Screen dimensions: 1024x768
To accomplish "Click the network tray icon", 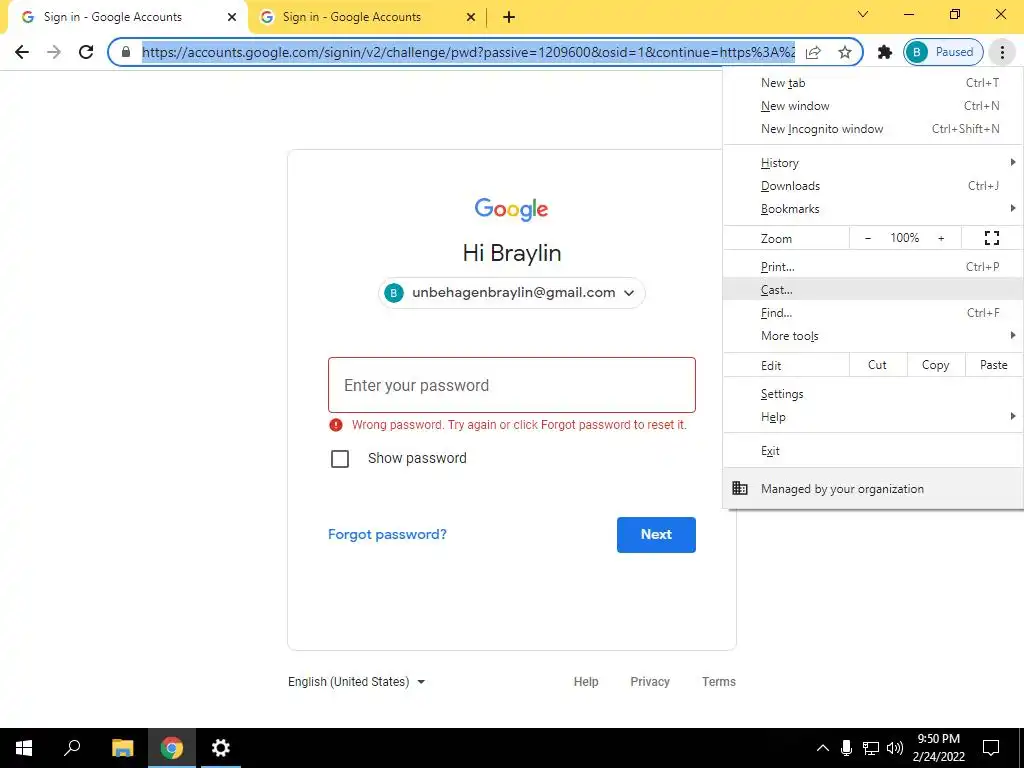I will pos(871,748).
